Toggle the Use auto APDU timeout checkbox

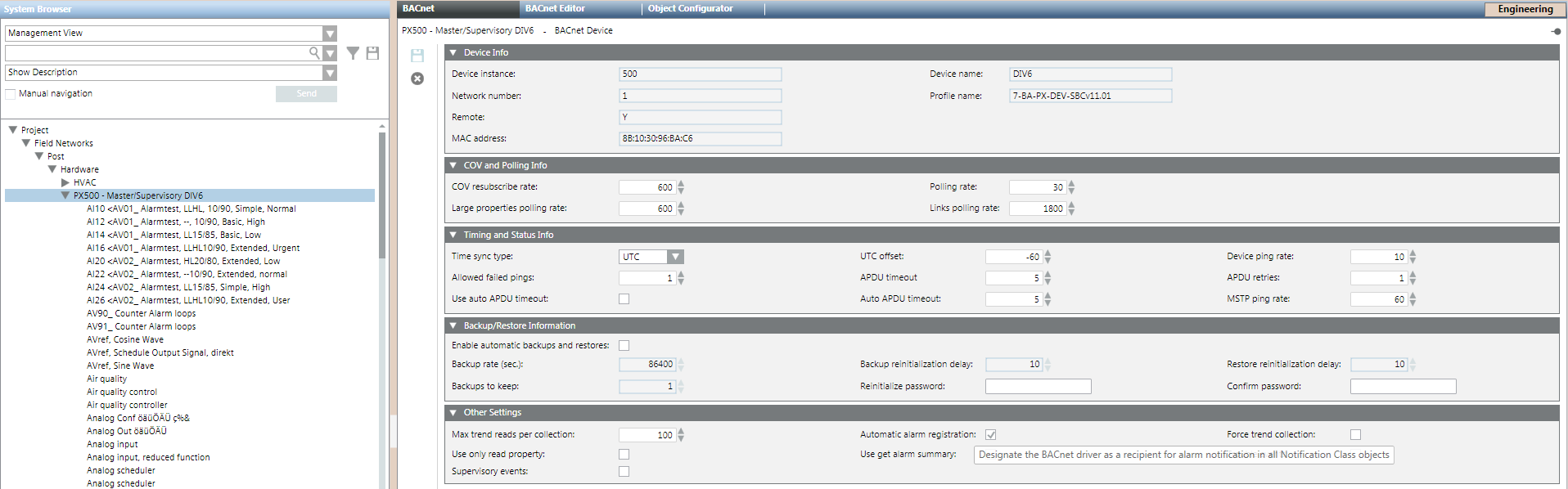[624, 299]
